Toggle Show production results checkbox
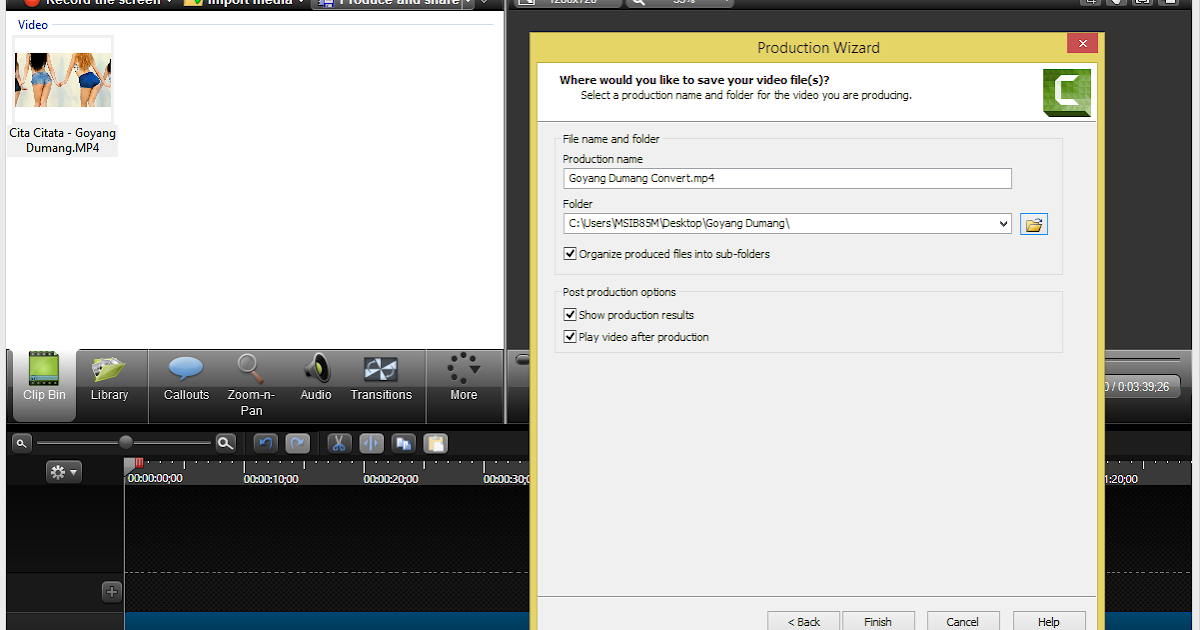Viewport: 1200px width, 630px height. (570, 315)
